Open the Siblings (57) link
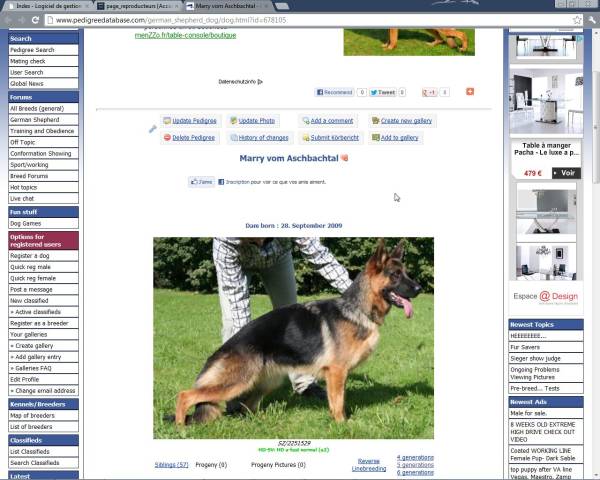This screenshot has width=600, height=480. [x=171, y=465]
